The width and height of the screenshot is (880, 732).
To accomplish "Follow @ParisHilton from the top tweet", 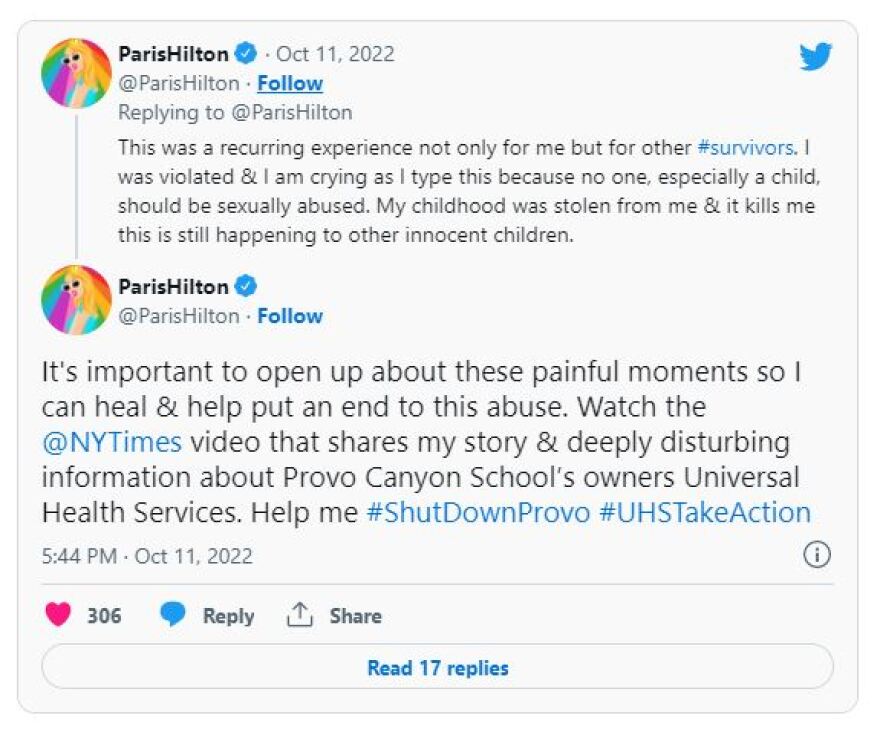I will tap(290, 83).
